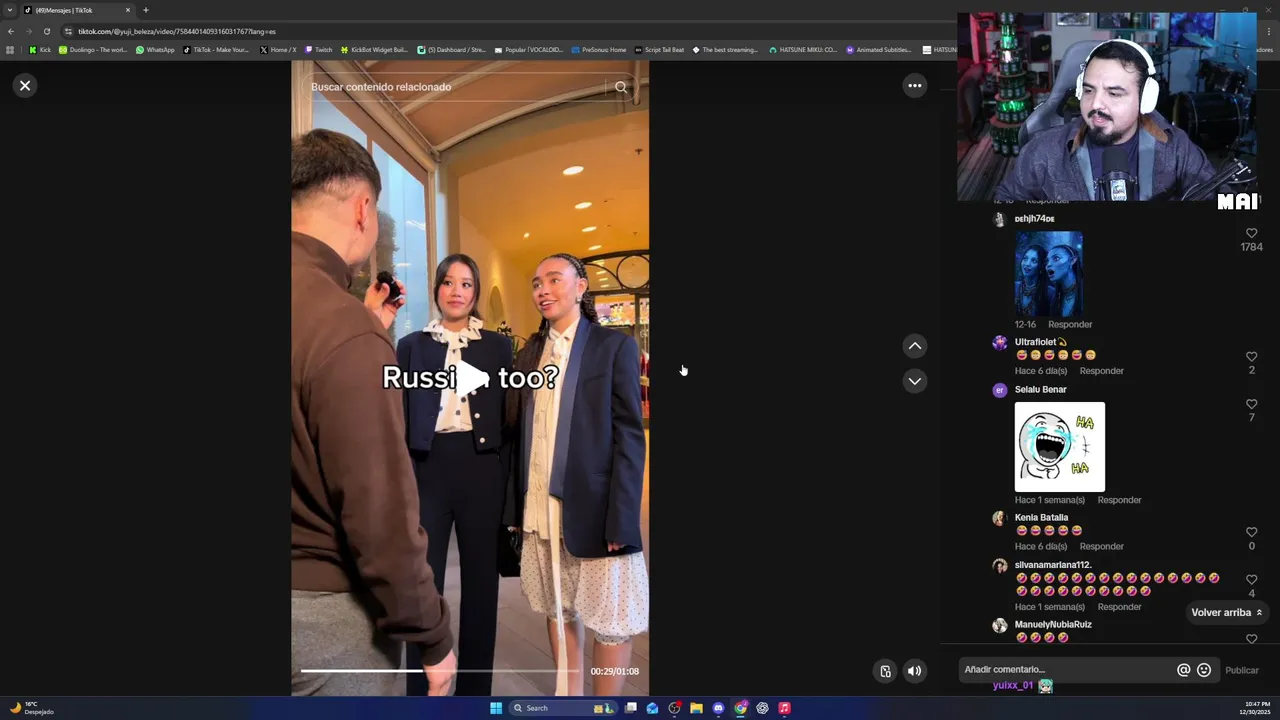
Task: Reply to silvanamariana112's comment
Action: (1119, 607)
